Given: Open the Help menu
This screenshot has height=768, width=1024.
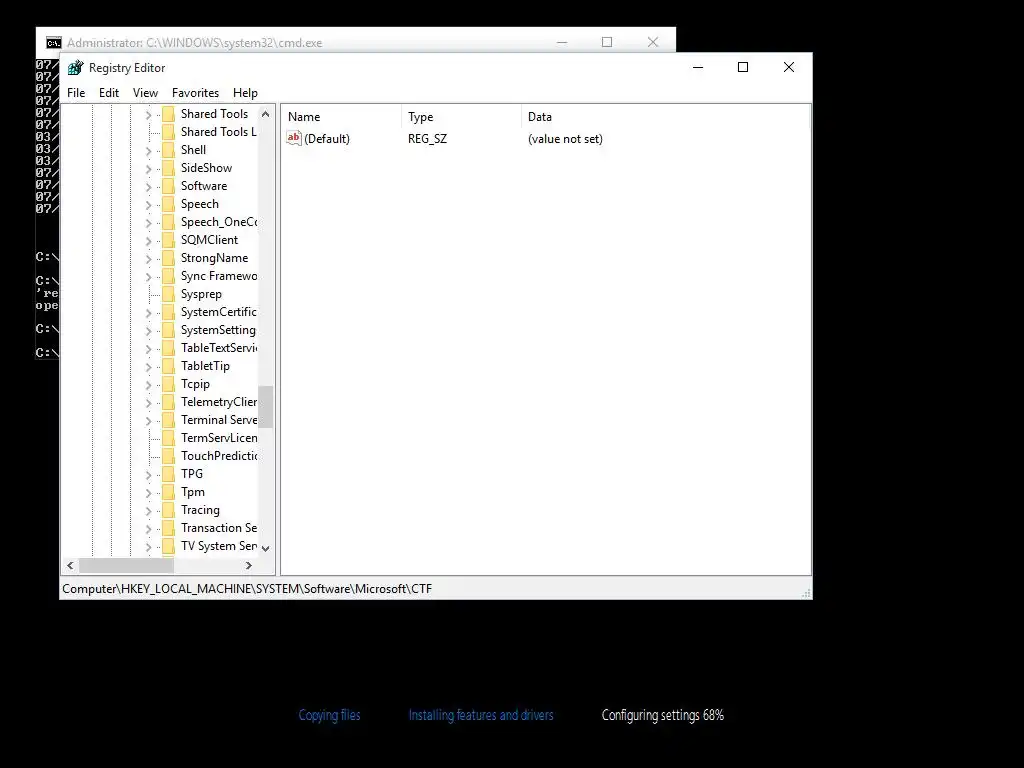Looking at the screenshot, I should [x=245, y=93].
